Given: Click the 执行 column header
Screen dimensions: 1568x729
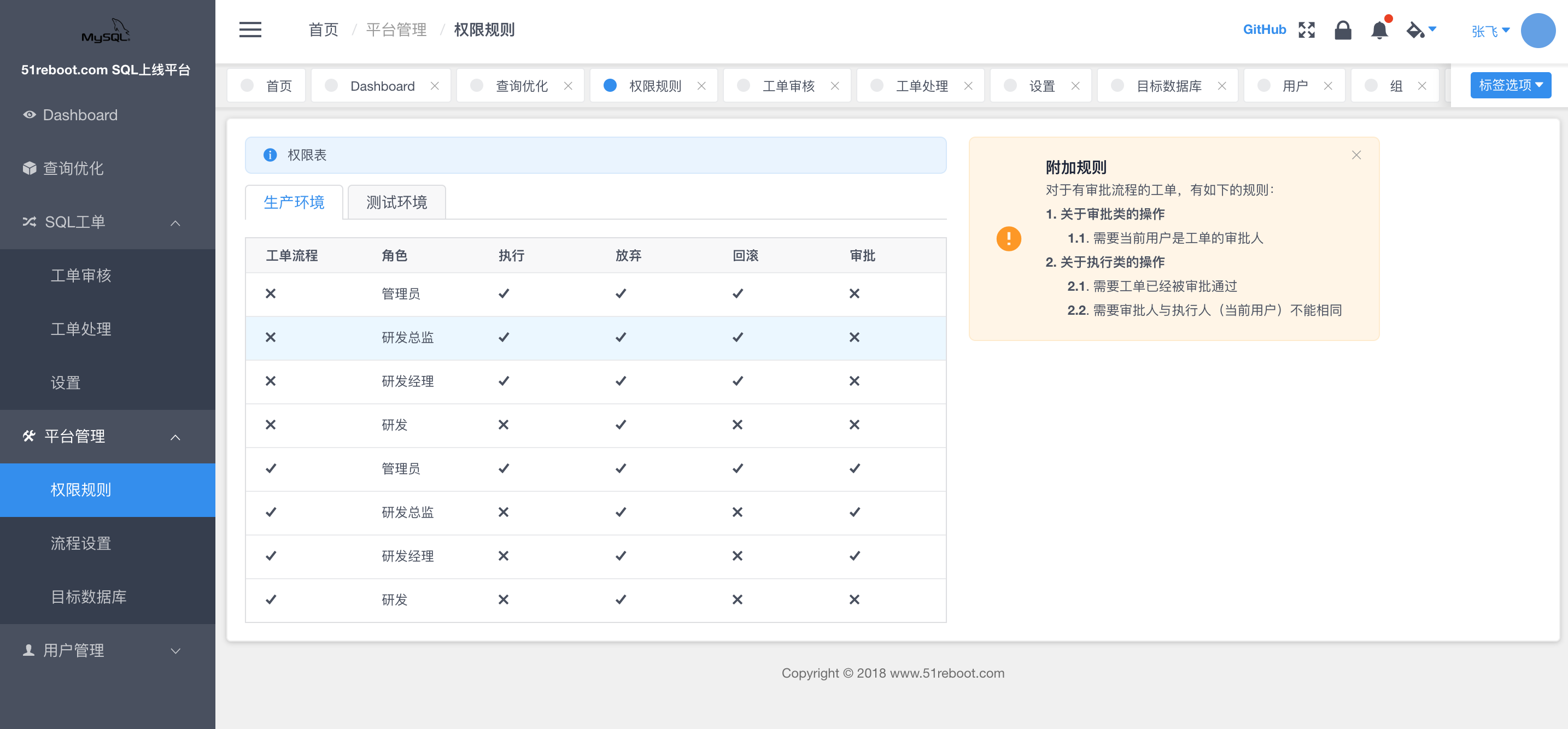Looking at the screenshot, I should (511, 256).
